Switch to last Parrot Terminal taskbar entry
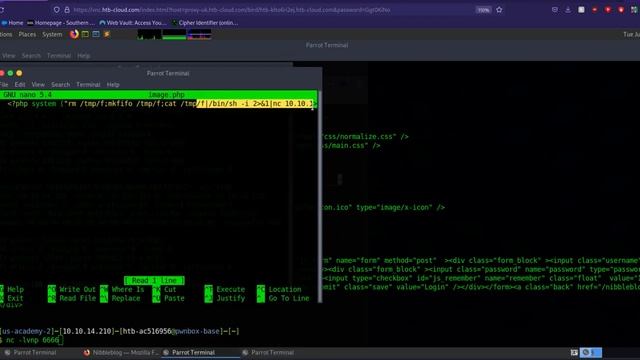The height and width of the screenshot is (360, 640). click(268, 352)
